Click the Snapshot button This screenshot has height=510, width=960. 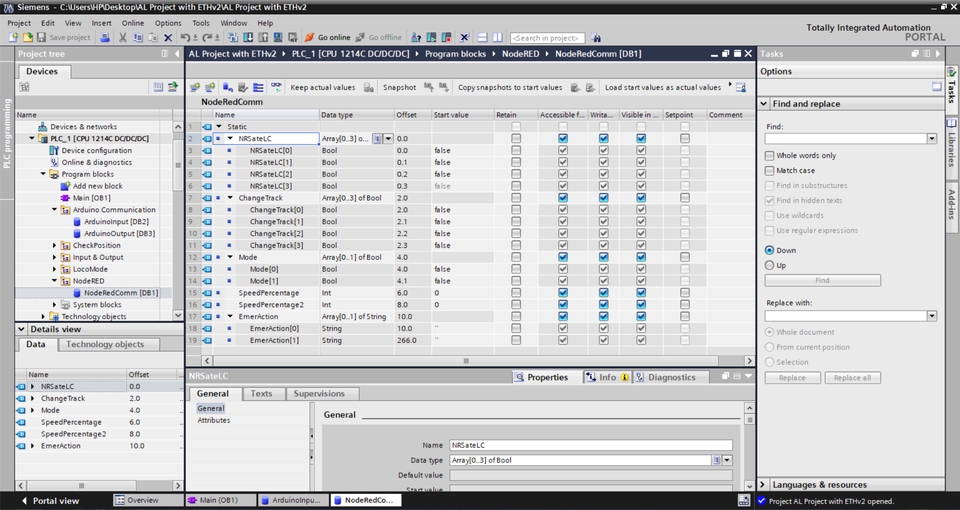tap(399, 88)
